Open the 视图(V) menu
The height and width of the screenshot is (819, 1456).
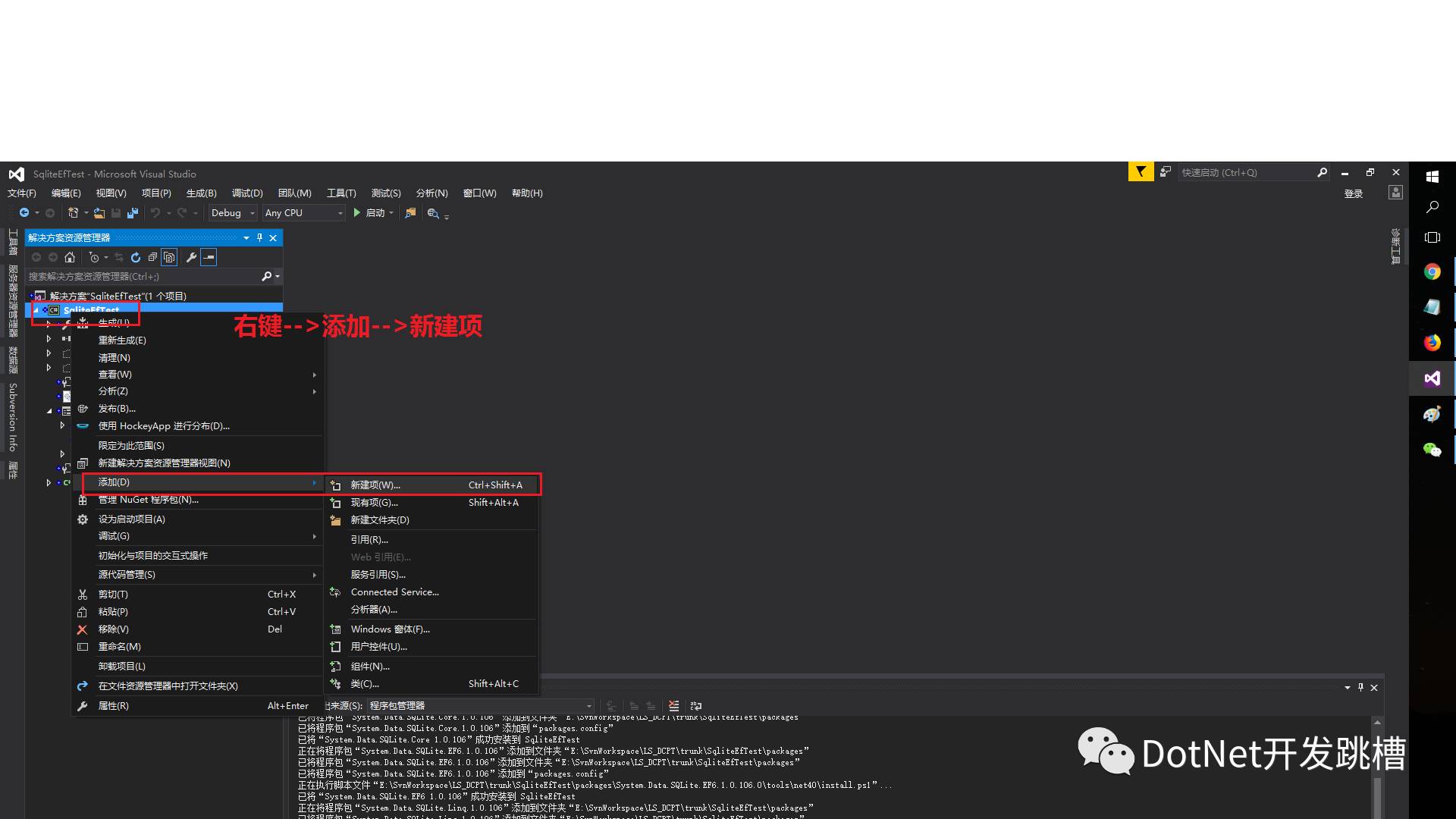[111, 193]
